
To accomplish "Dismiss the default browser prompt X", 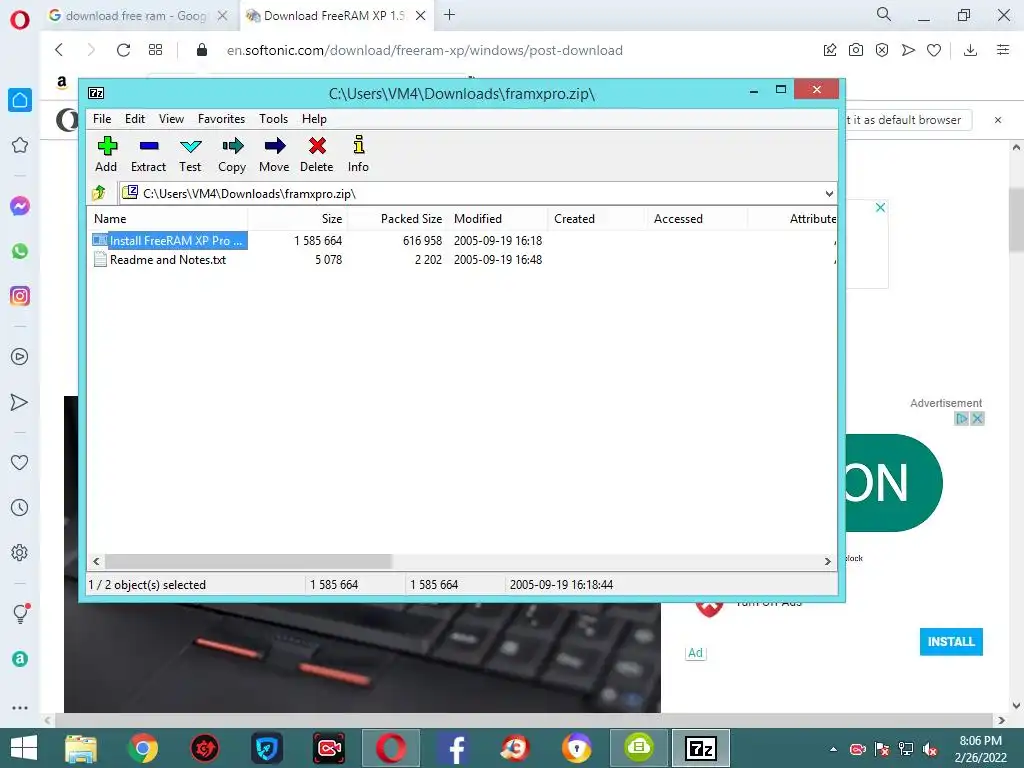I will 998,120.
